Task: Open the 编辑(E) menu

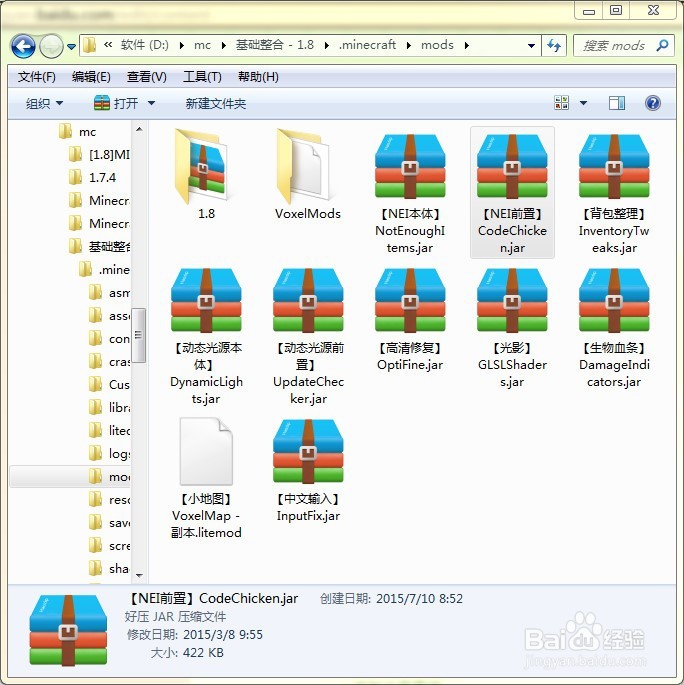Action: click(91, 77)
